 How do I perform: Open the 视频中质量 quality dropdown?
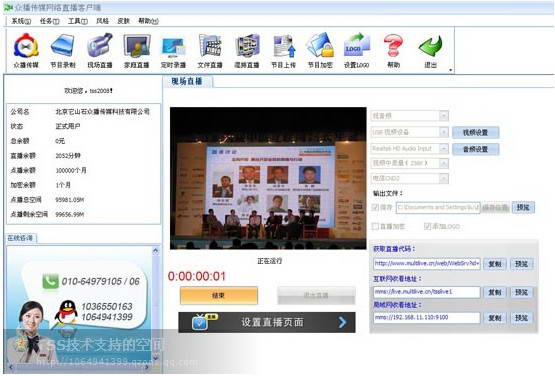click(444, 163)
